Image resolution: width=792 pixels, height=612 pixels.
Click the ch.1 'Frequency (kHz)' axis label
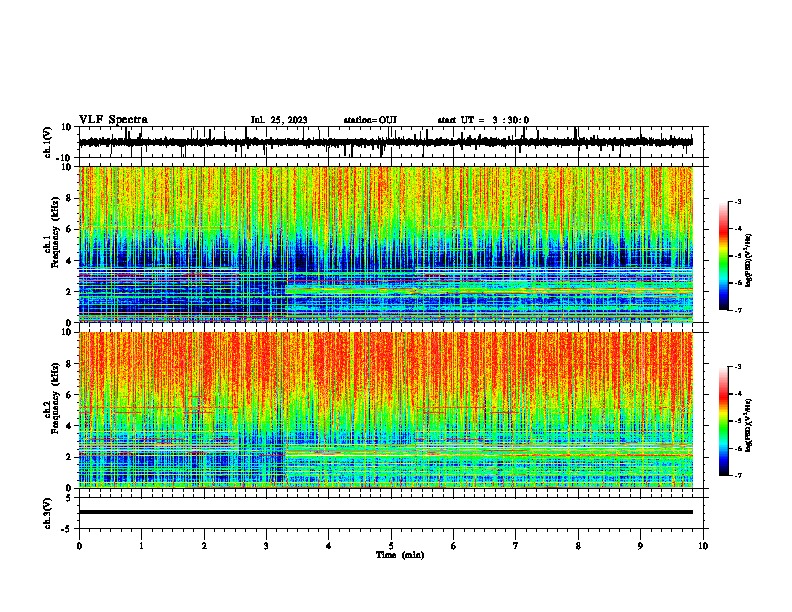point(55,232)
